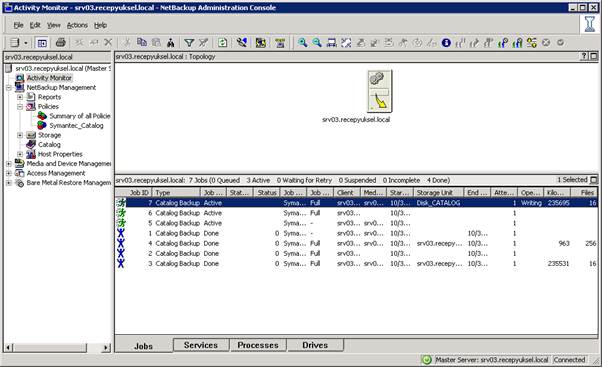Click the paste icon in the toolbar
602x367 pixels.
[156, 43]
